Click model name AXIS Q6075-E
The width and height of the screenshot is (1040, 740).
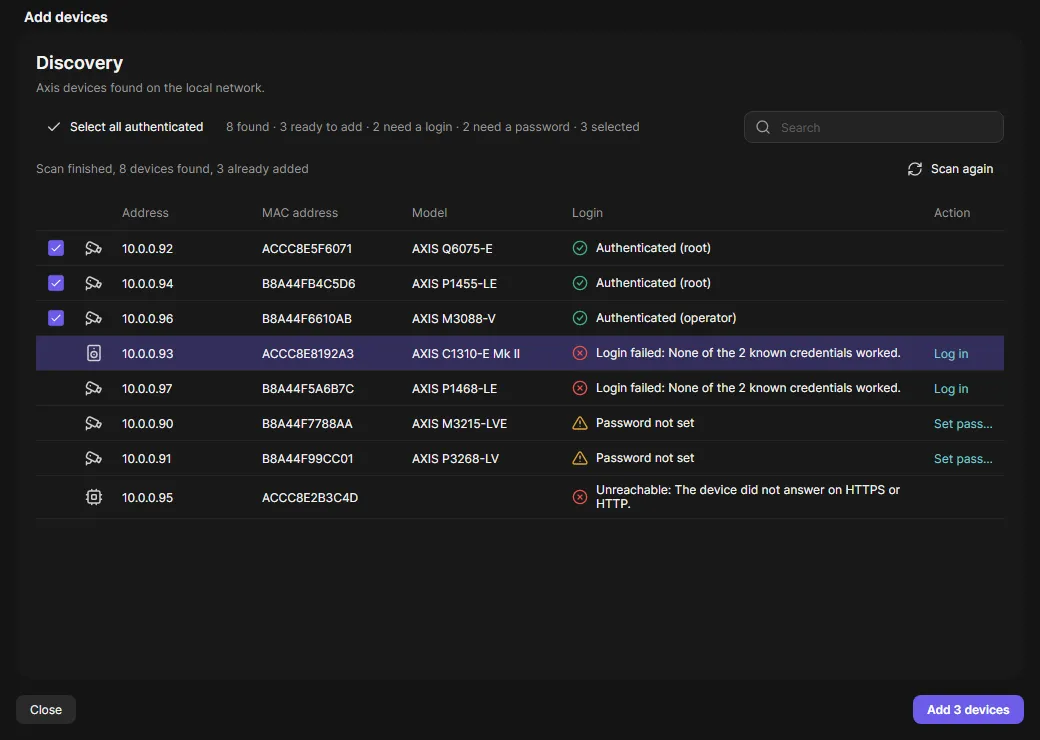point(452,249)
